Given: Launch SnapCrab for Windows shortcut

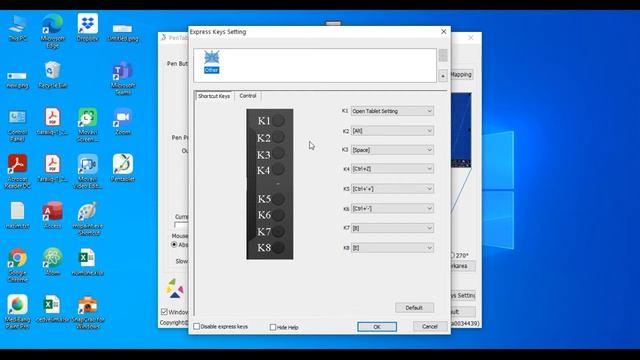Looking at the screenshot, I should point(87,312).
